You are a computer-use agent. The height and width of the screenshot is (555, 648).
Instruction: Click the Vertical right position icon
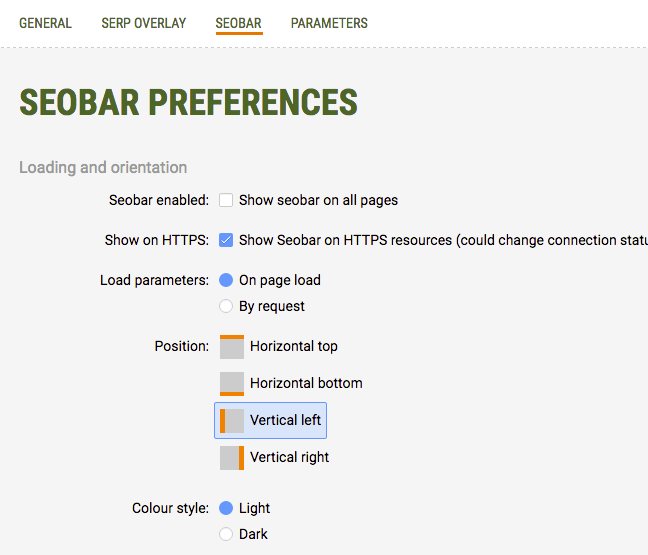(232, 458)
